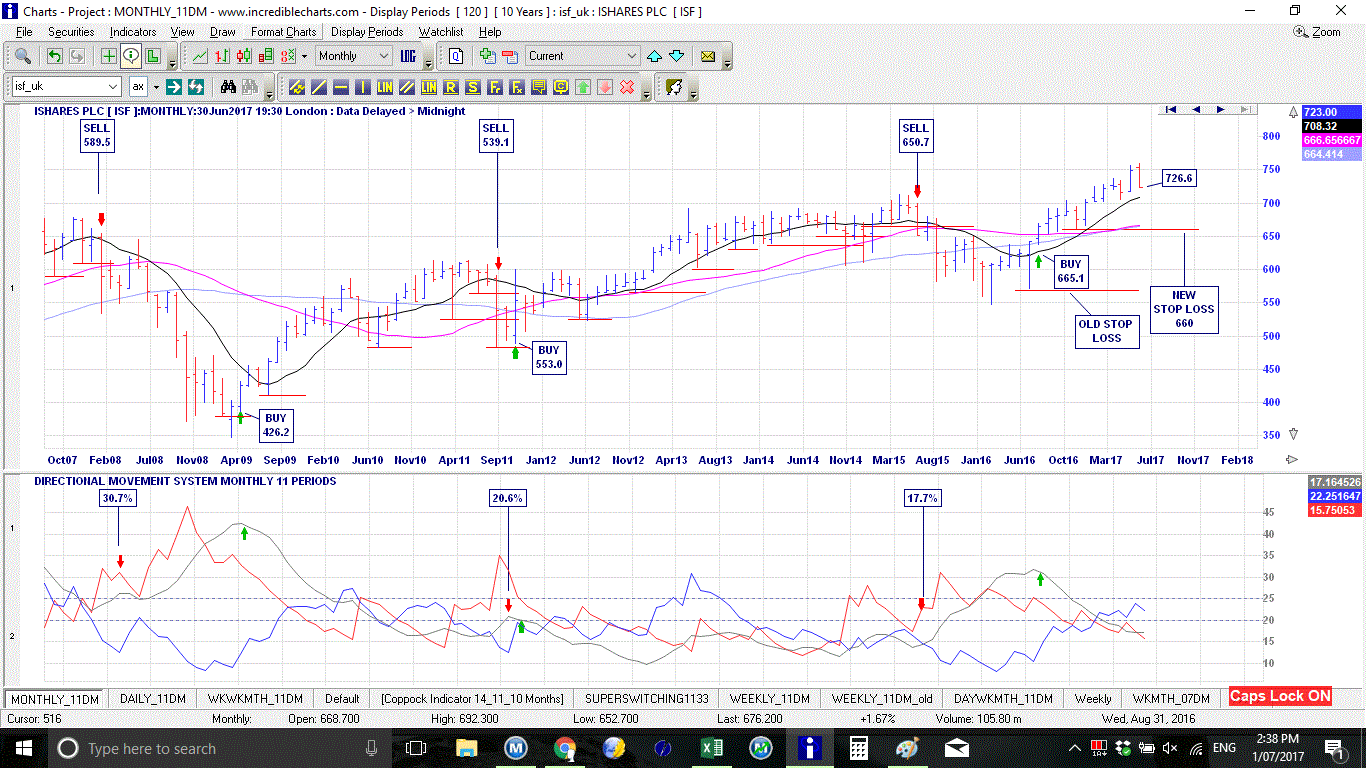Click the price scale down arrow near 350
The width and height of the screenshot is (1366, 768).
pyautogui.click(x=1294, y=434)
